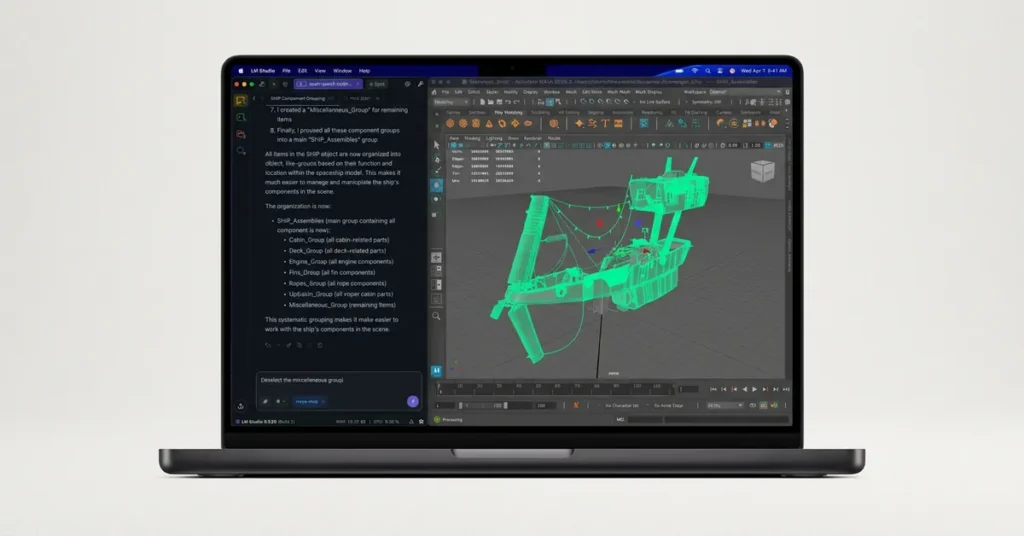Click the LM Studio settings wrench icon

[420, 84]
